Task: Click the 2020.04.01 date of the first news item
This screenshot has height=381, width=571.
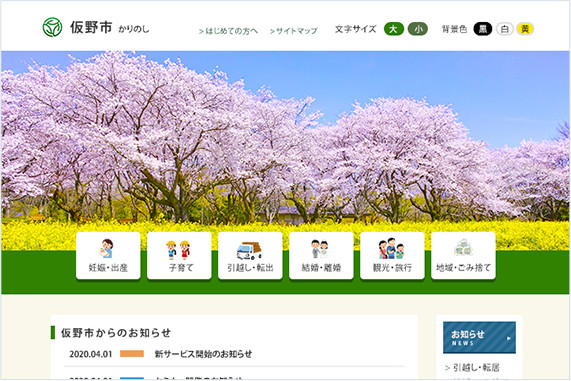Action: tap(91, 354)
